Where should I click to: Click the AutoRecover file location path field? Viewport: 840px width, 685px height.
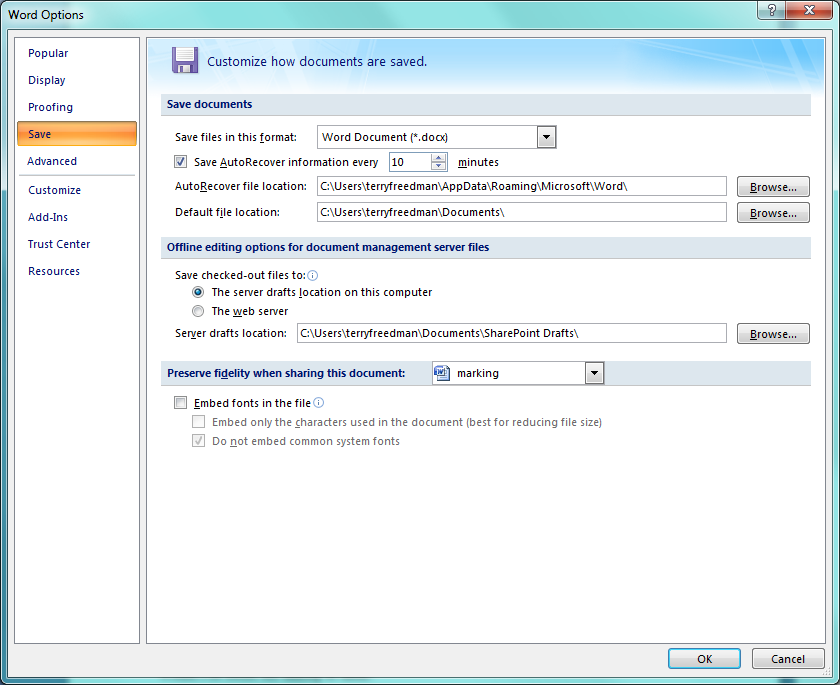pyautogui.click(x=522, y=186)
